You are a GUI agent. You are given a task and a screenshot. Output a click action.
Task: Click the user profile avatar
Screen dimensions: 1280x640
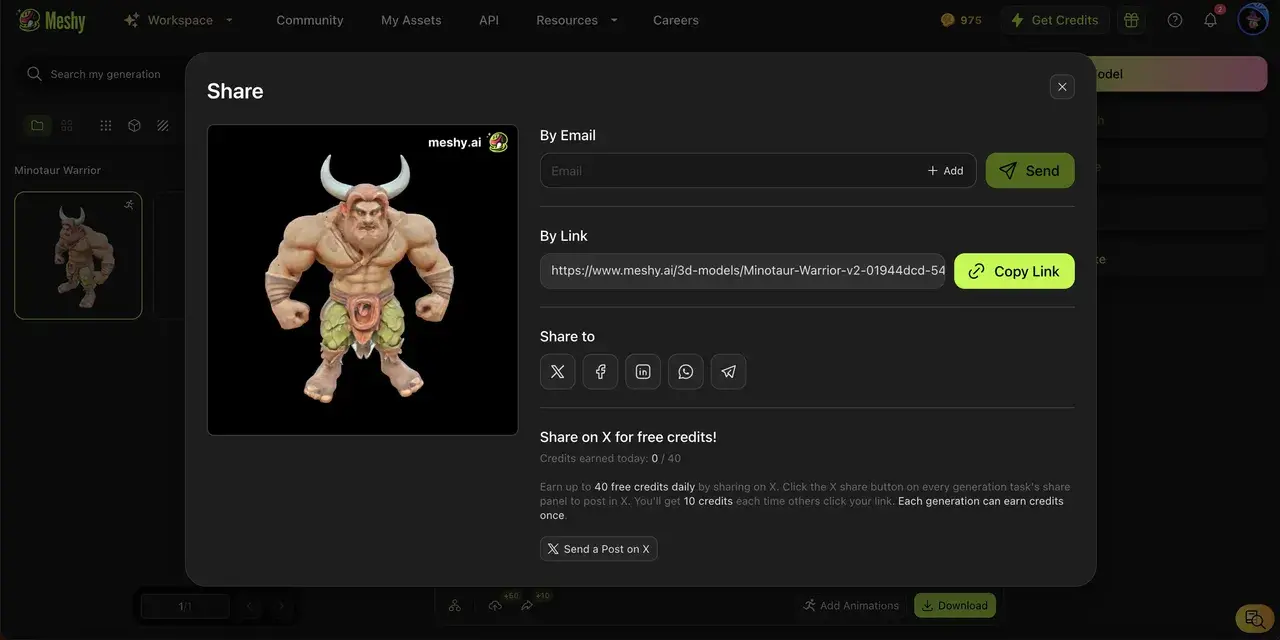pos(1252,20)
